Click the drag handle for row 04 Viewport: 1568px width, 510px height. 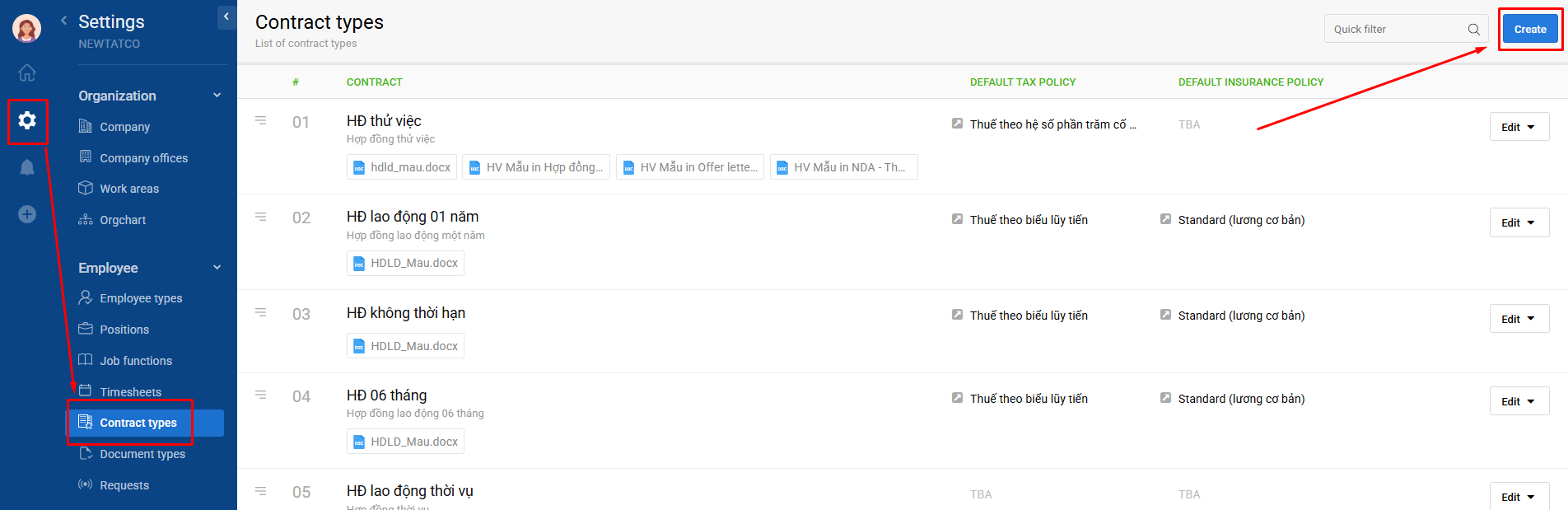[x=261, y=395]
